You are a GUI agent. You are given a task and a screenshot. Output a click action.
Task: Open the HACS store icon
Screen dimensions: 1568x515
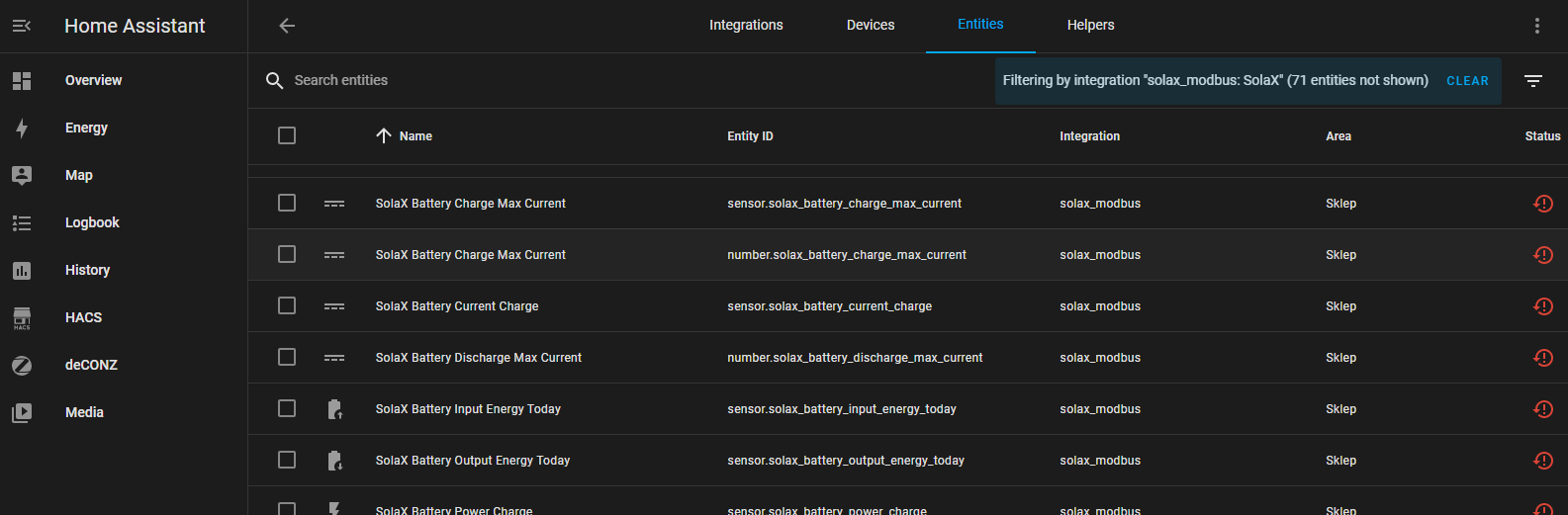[x=22, y=317]
